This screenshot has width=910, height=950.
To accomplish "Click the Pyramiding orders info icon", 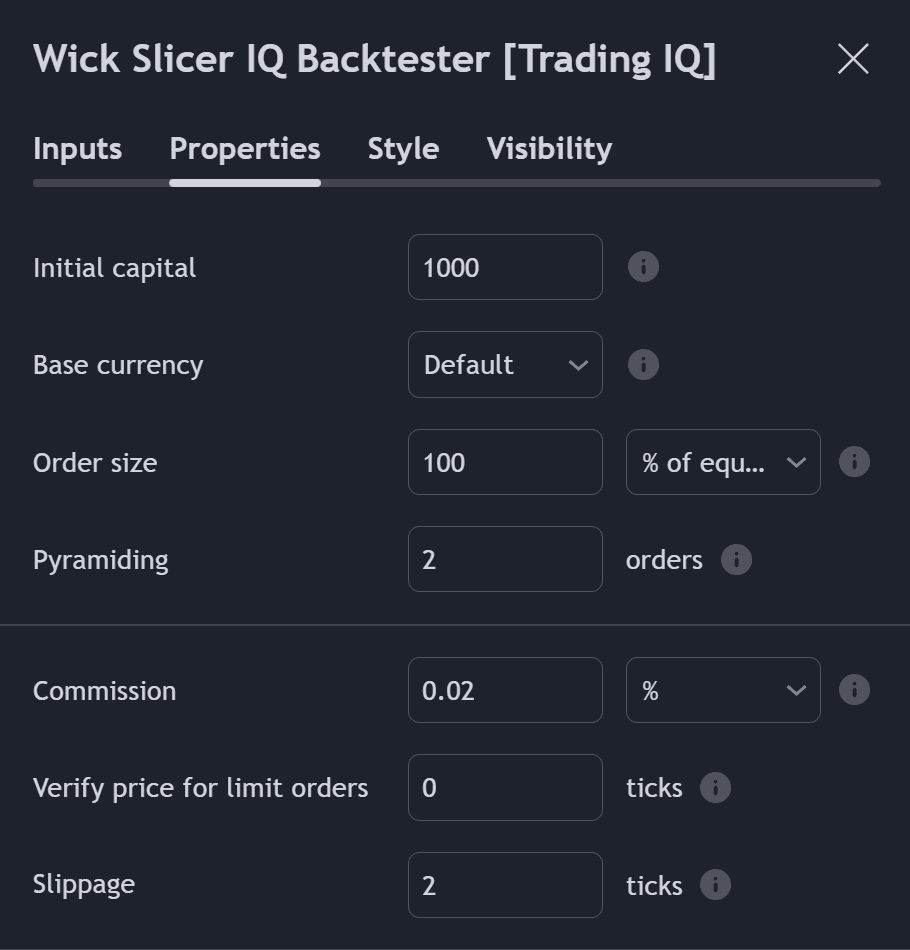I will 736,559.
